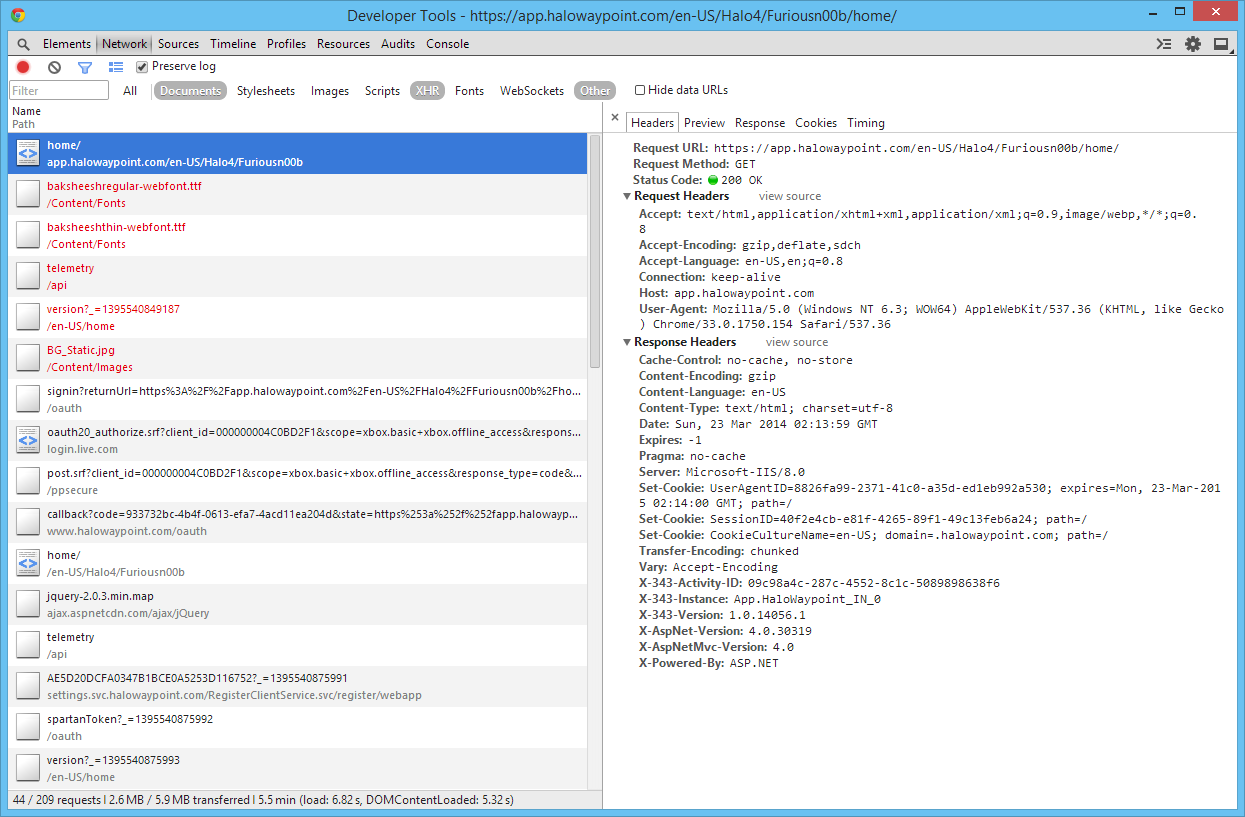Enable the Stylesheets filter
1245x817 pixels.
(x=266, y=91)
